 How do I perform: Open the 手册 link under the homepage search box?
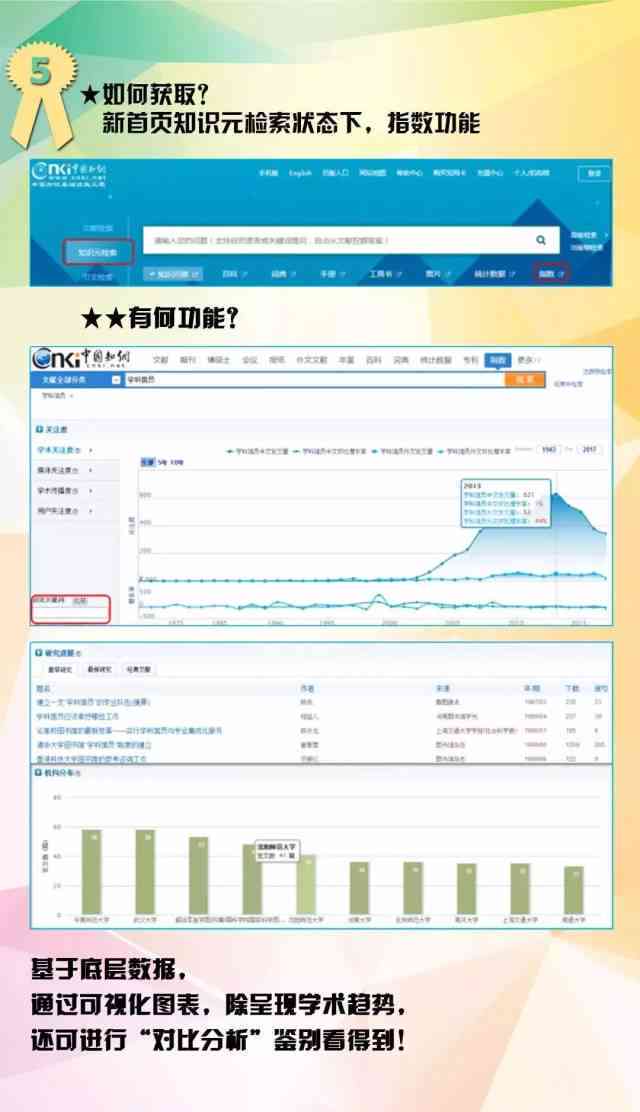pos(332,274)
